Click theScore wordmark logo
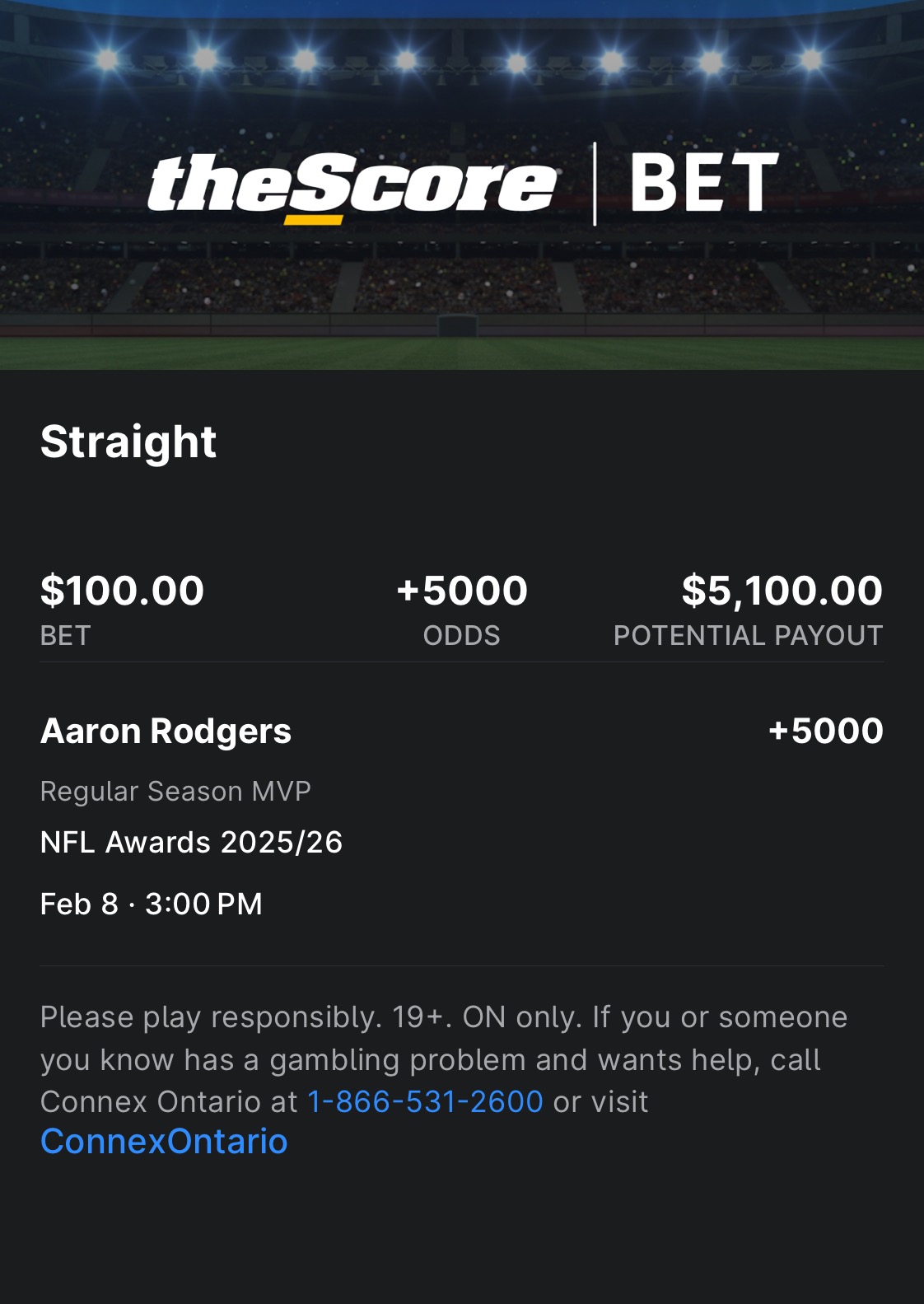924x1304 pixels. point(352,185)
